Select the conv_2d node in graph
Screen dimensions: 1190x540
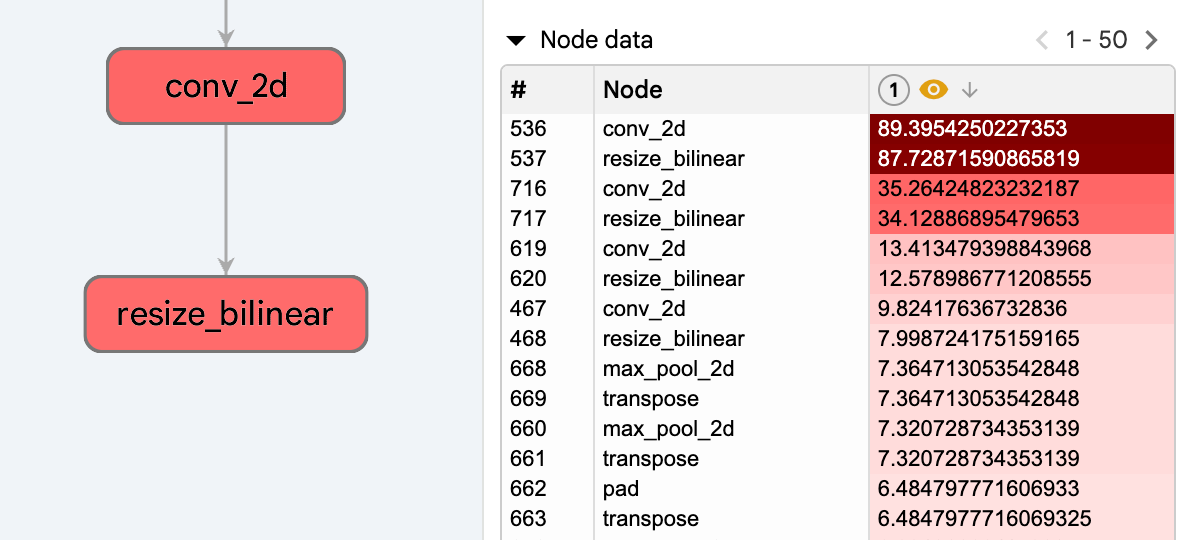coord(226,87)
